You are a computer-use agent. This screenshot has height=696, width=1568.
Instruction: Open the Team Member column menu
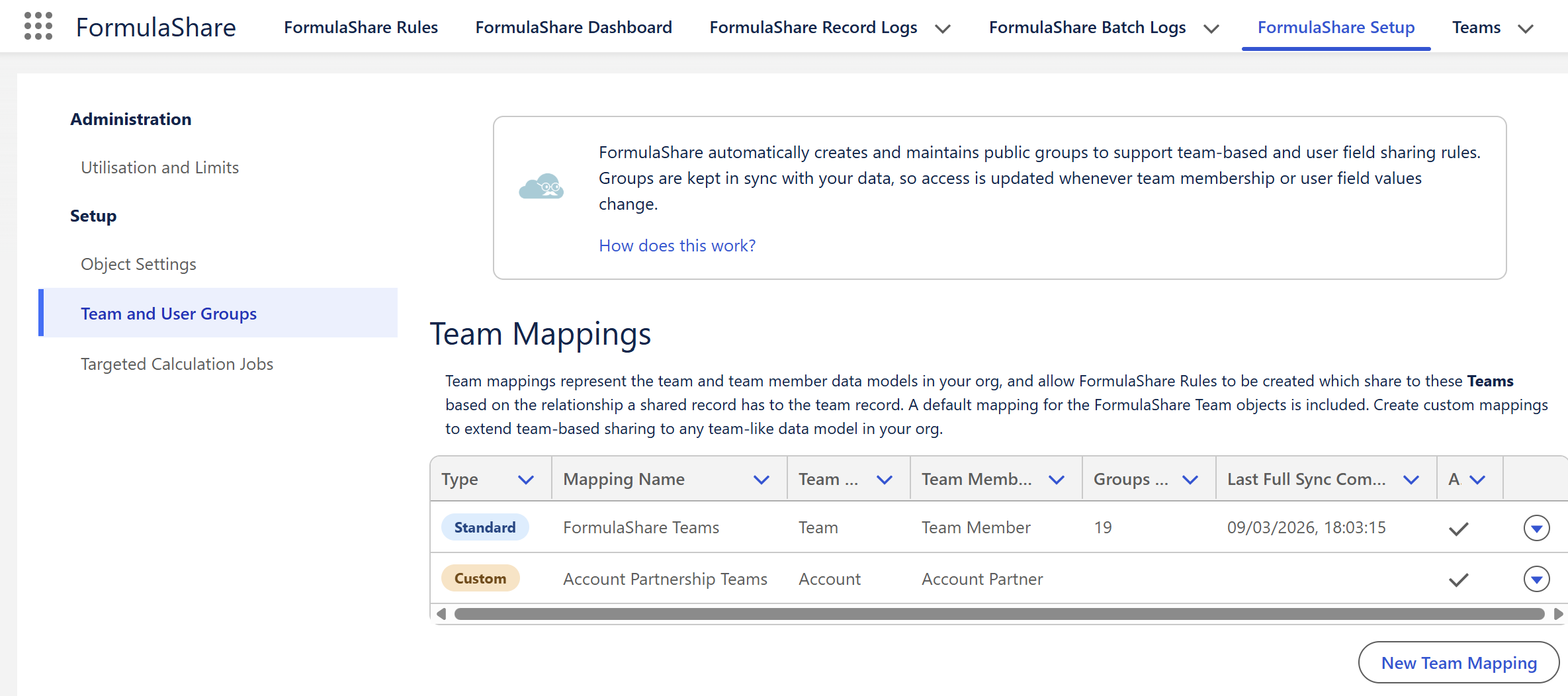click(1057, 480)
